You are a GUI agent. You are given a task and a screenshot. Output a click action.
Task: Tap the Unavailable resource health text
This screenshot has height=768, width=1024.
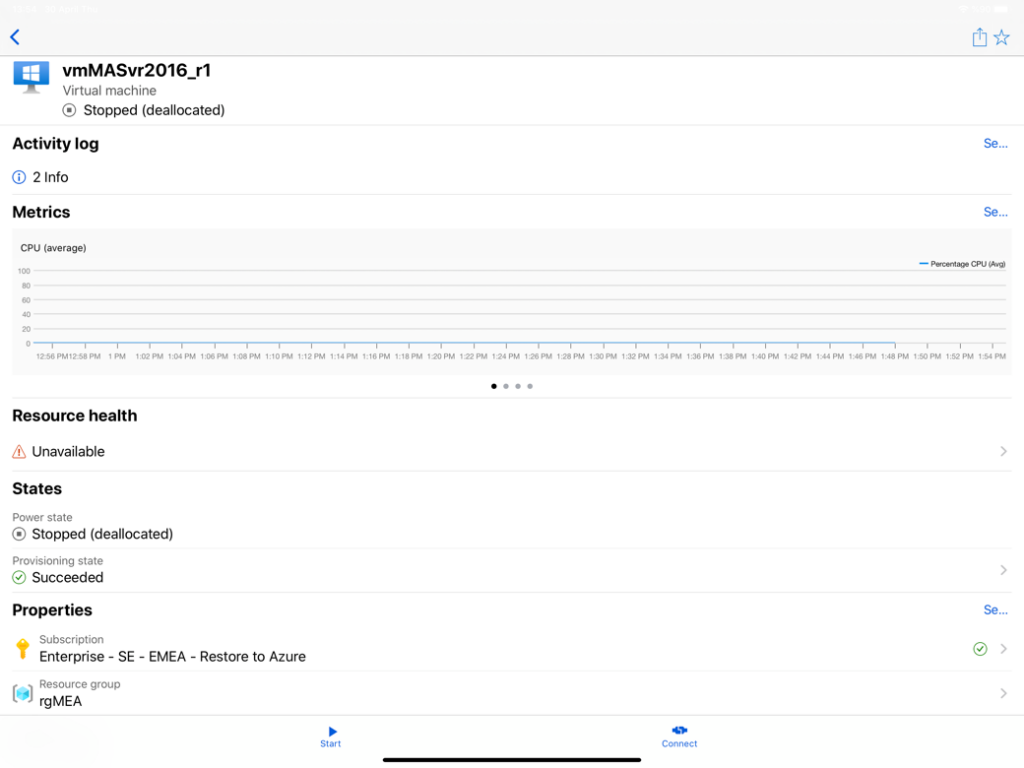(x=68, y=451)
